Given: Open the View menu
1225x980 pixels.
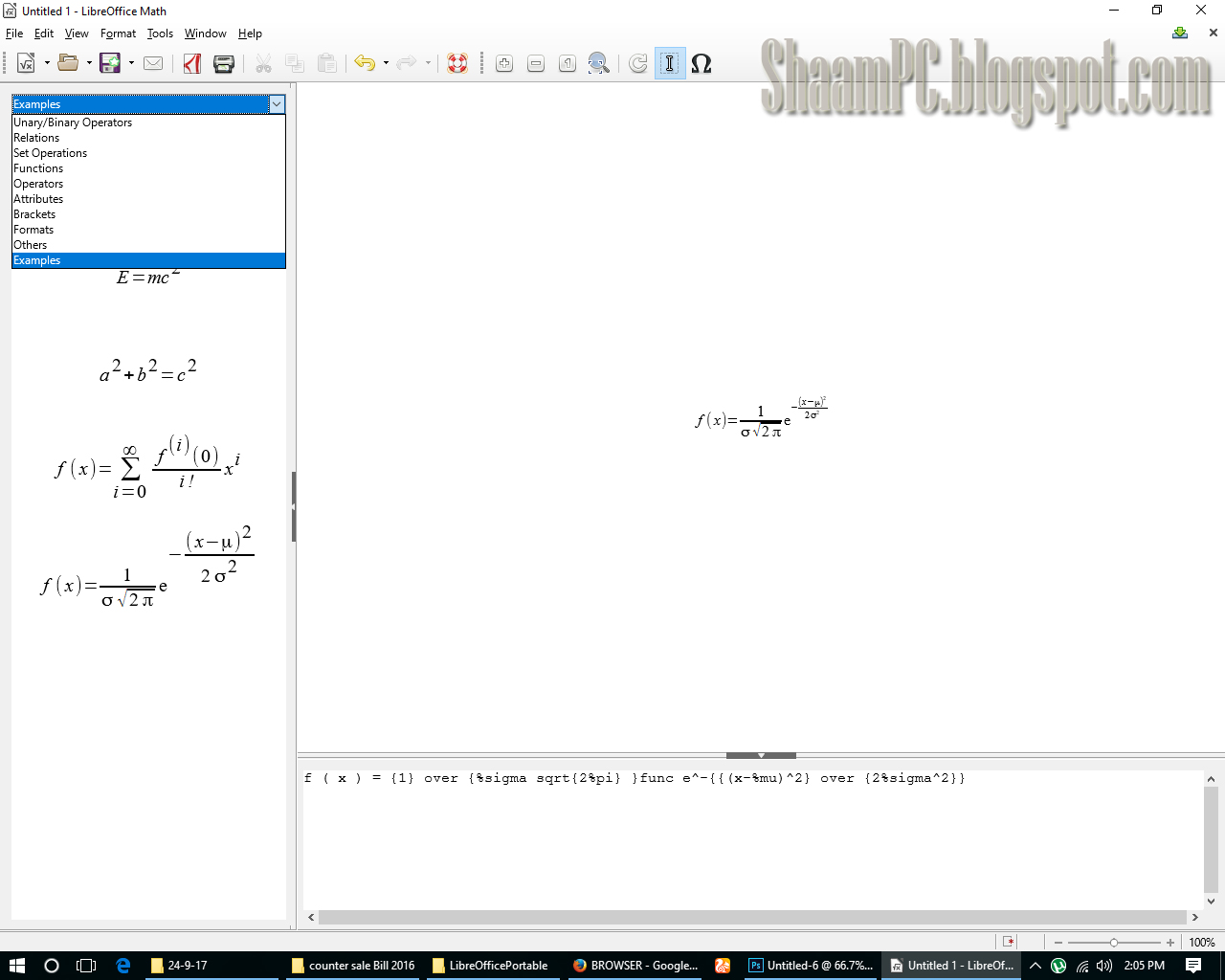Looking at the screenshot, I should [77, 33].
